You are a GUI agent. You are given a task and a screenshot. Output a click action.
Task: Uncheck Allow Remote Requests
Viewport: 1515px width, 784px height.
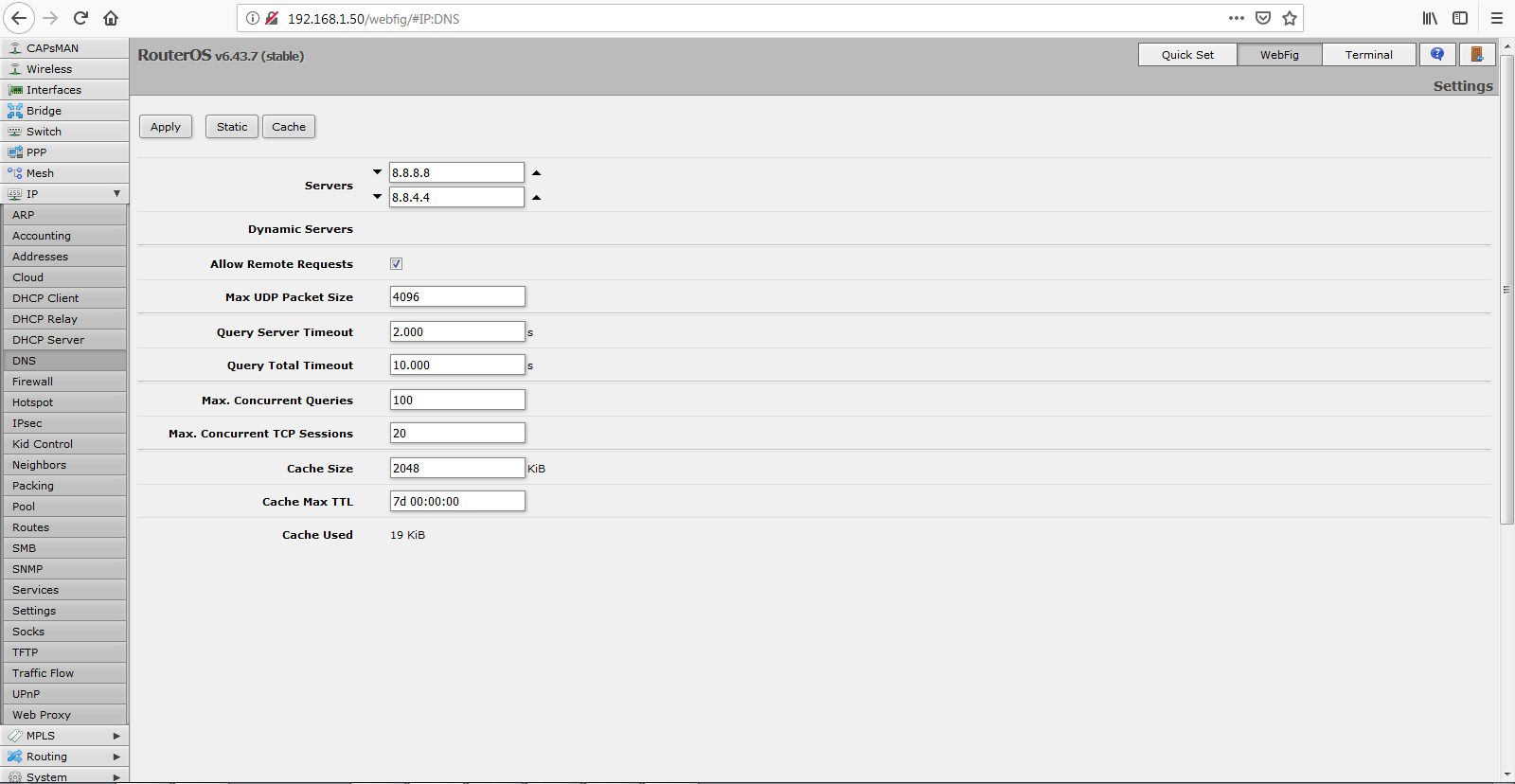[x=396, y=264]
